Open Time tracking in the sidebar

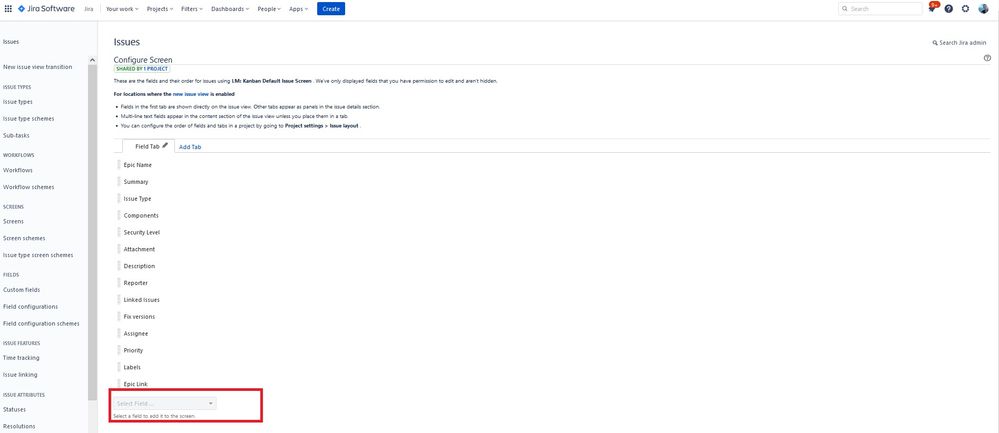21,358
